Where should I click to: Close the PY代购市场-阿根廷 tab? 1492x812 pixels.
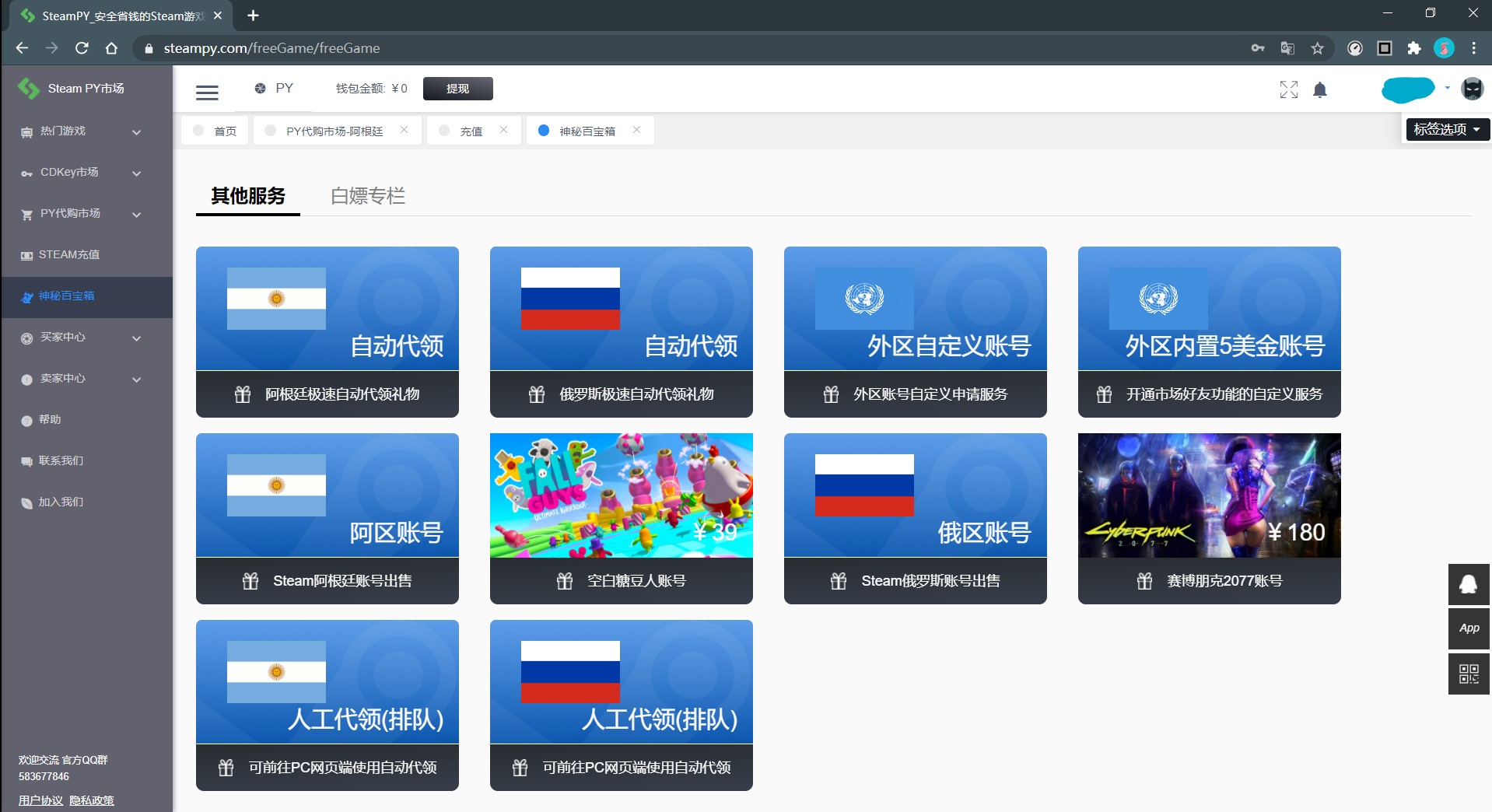point(405,130)
